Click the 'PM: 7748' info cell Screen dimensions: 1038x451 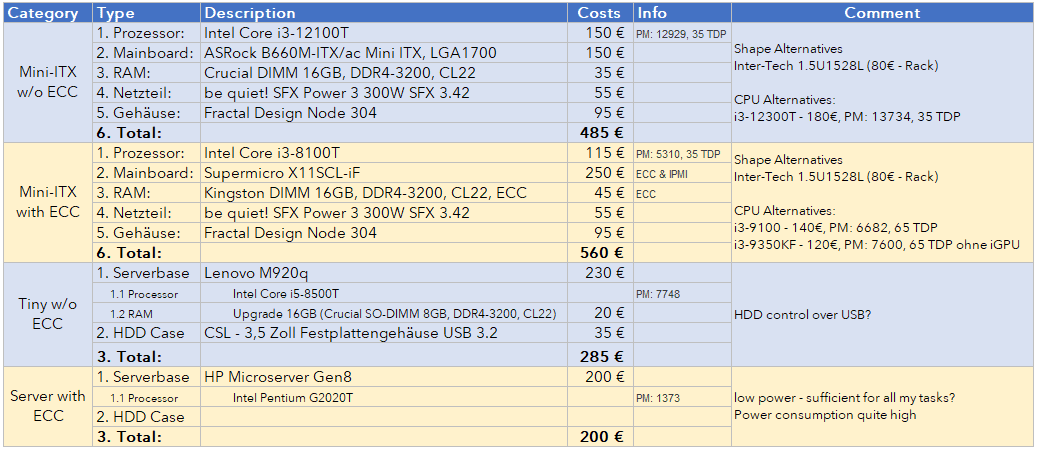[682, 293]
